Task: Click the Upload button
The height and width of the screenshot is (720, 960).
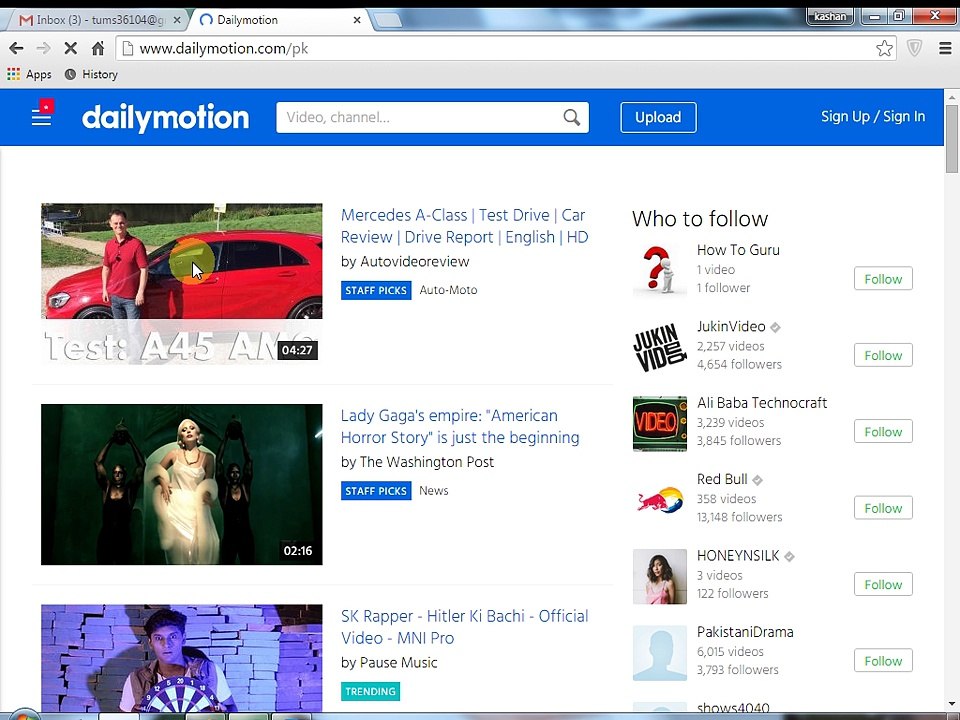Action: [658, 117]
